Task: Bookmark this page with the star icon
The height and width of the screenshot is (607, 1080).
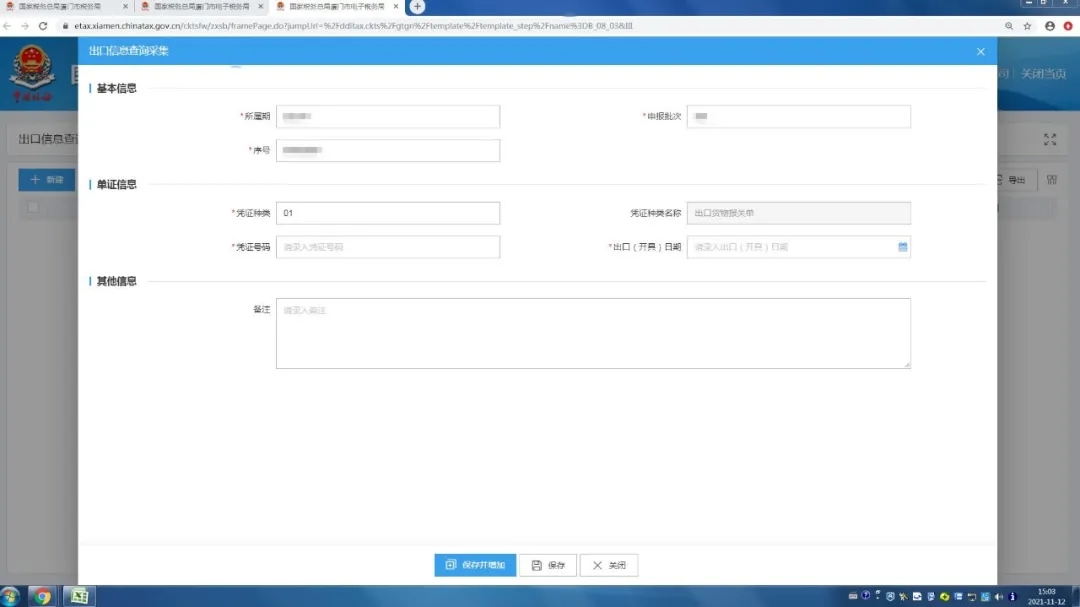Action: [x=1027, y=25]
